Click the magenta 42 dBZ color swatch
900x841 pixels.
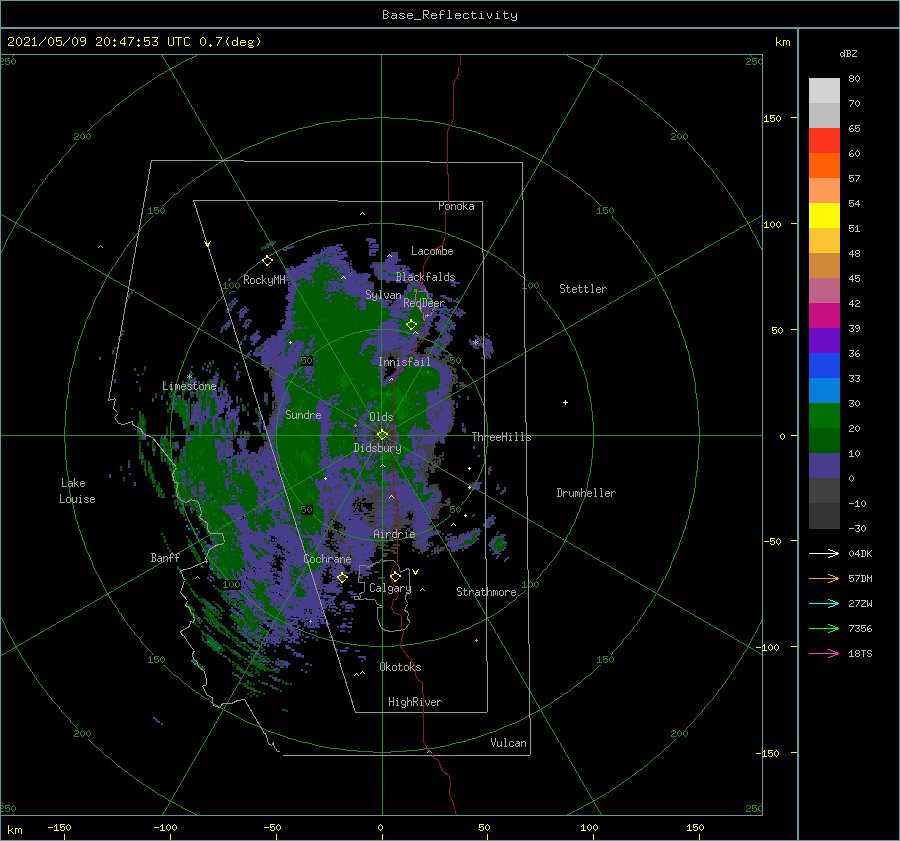(x=824, y=315)
